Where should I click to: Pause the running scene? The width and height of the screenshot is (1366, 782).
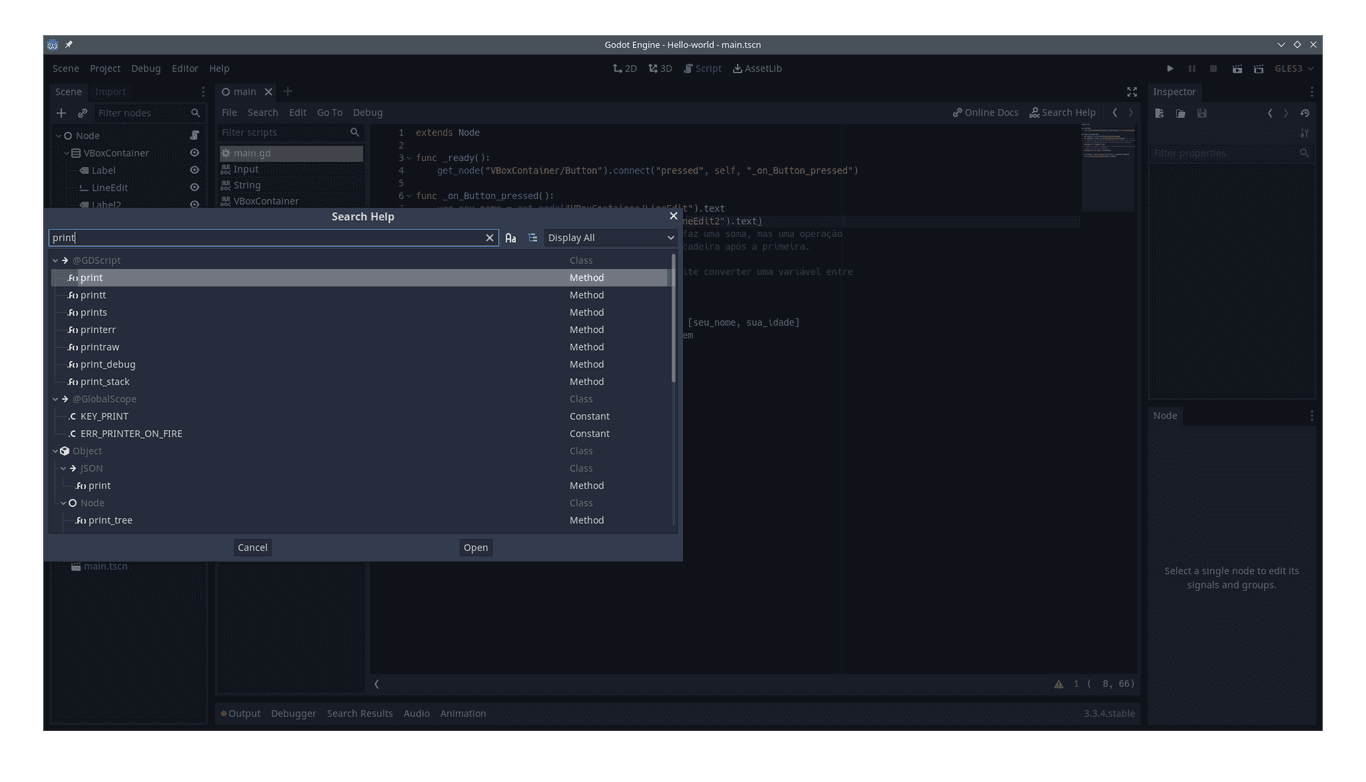[x=1192, y=68]
